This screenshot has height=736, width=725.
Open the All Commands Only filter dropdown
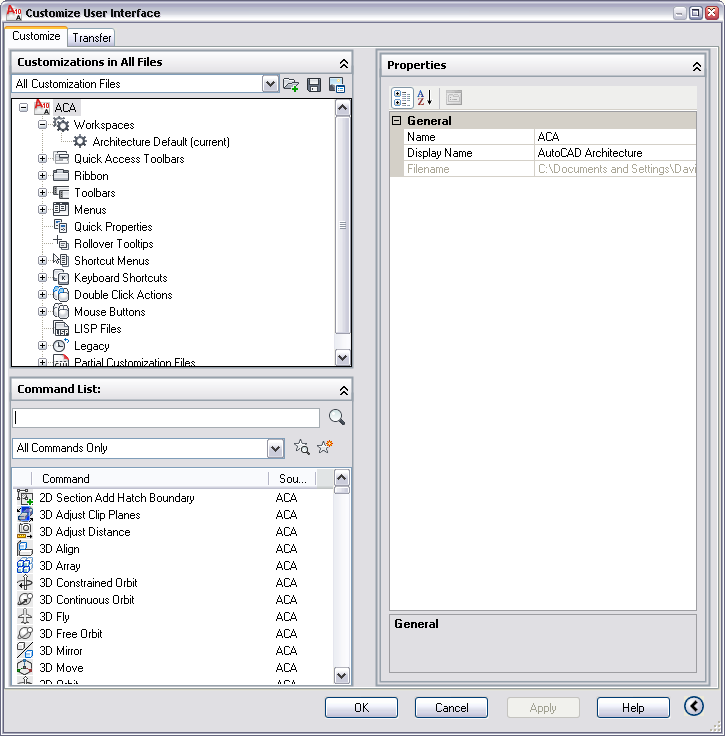click(x=275, y=448)
